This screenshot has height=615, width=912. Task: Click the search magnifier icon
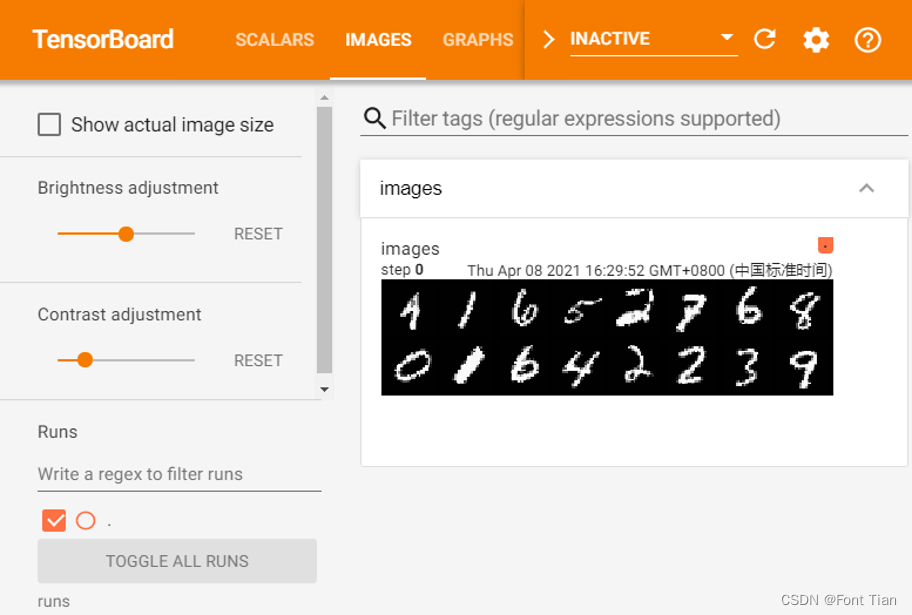(x=374, y=118)
